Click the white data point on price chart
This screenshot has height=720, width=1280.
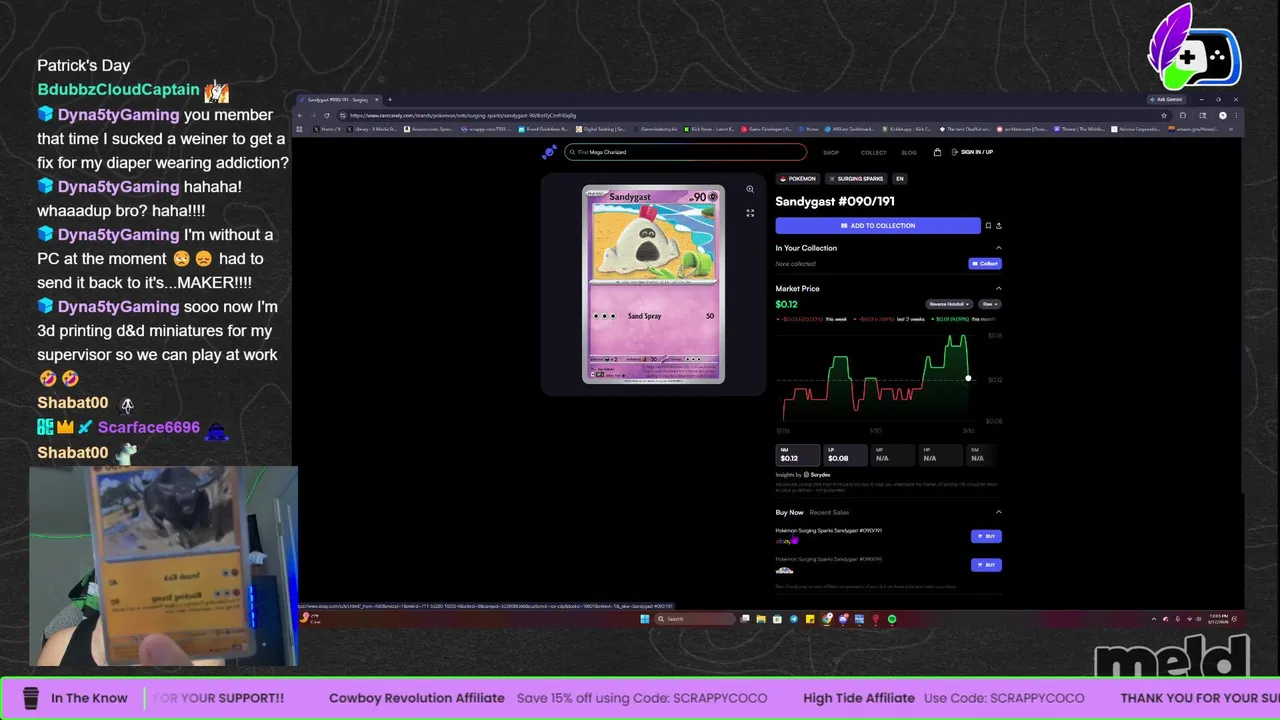coord(968,379)
